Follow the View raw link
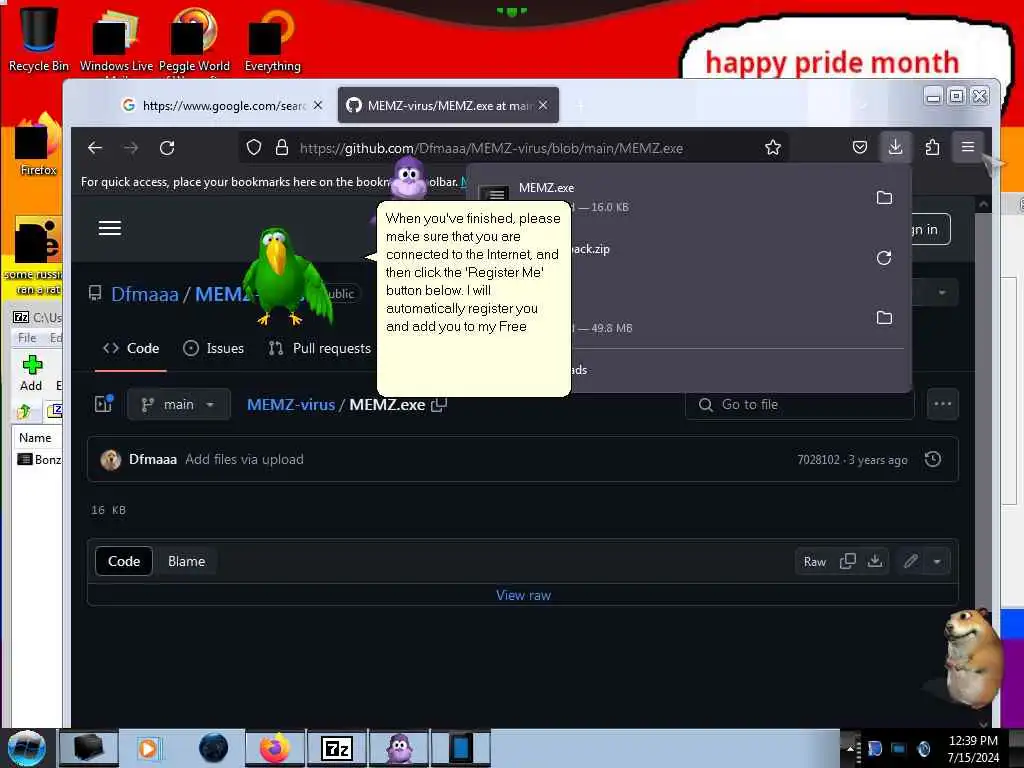 point(523,595)
